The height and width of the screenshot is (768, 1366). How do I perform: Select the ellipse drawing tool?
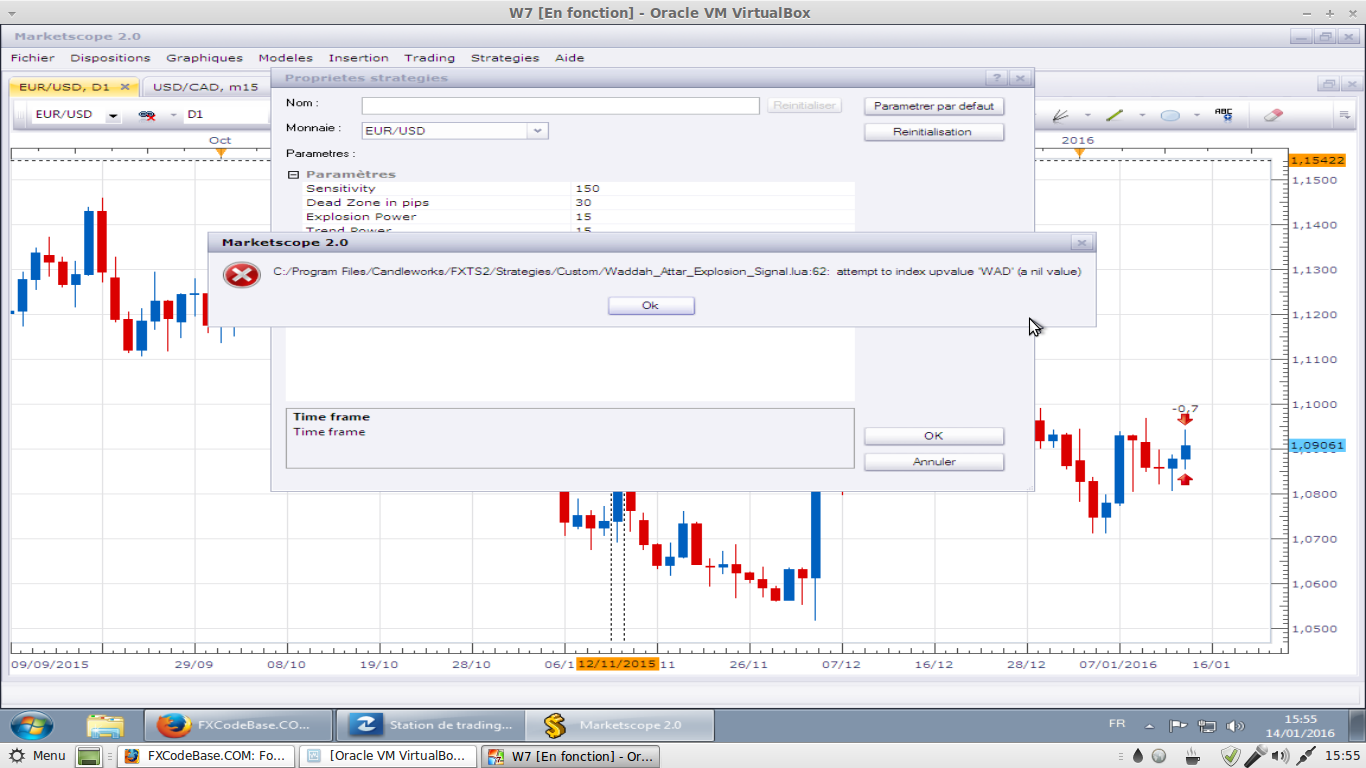point(1170,116)
